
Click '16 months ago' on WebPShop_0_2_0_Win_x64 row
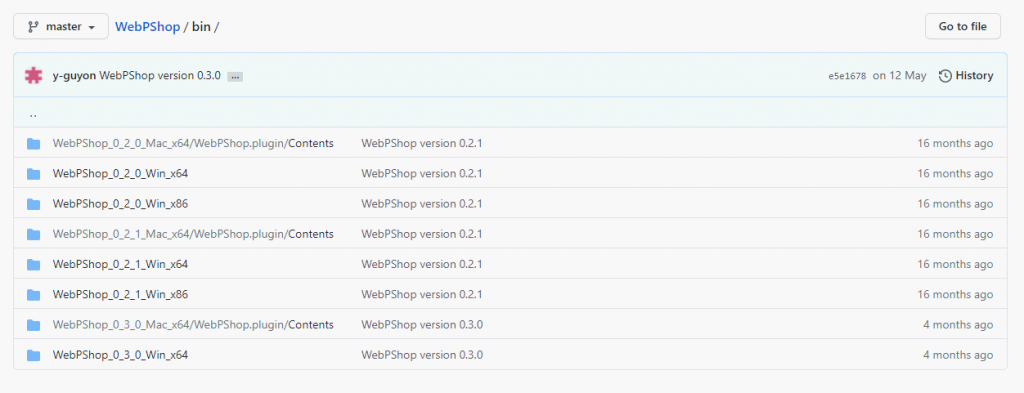(x=955, y=174)
